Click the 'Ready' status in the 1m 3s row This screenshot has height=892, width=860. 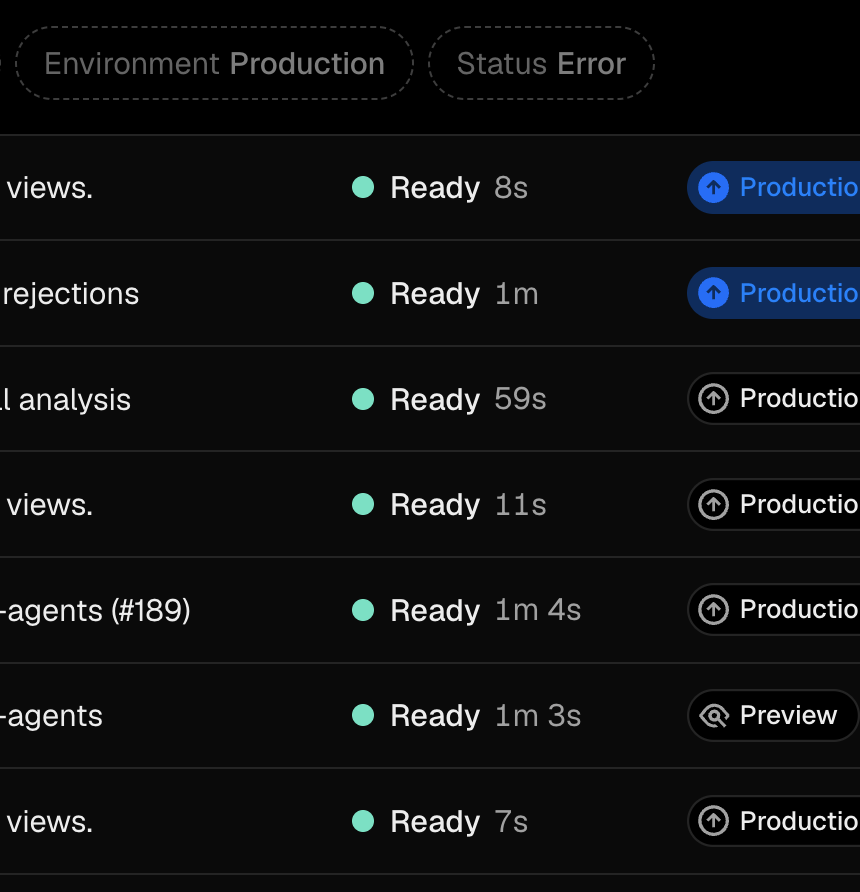(435, 716)
